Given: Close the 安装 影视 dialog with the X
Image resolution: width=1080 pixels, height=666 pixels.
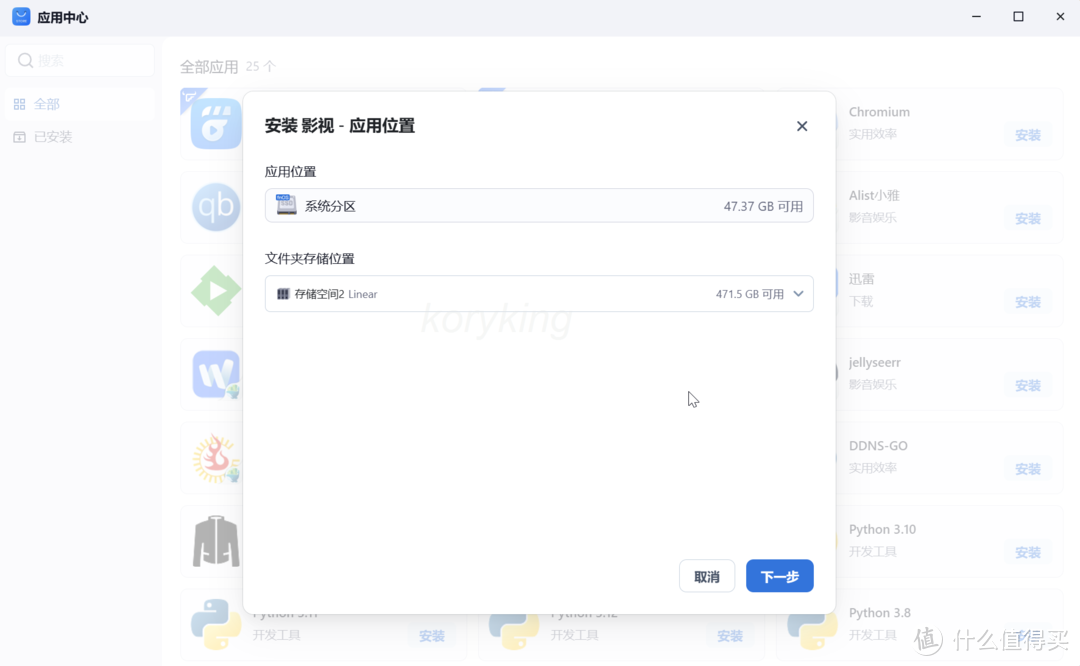Looking at the screenshot, I should tap(801, 126).
